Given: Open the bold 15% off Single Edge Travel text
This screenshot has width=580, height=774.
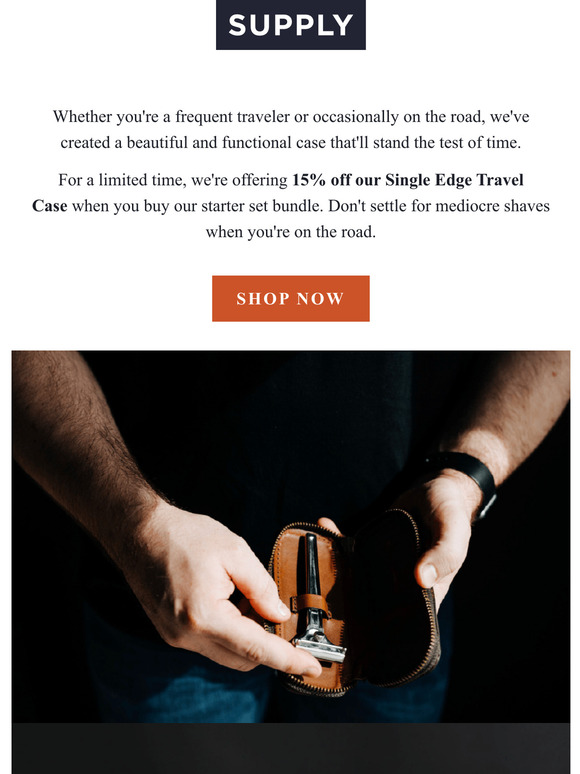Looking at the screenshot, I should point(408,180).
